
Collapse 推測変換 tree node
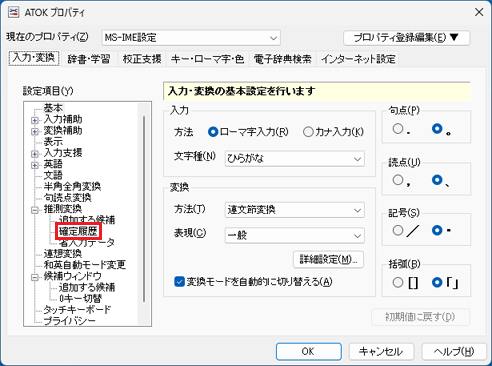[x=35, y=210]
